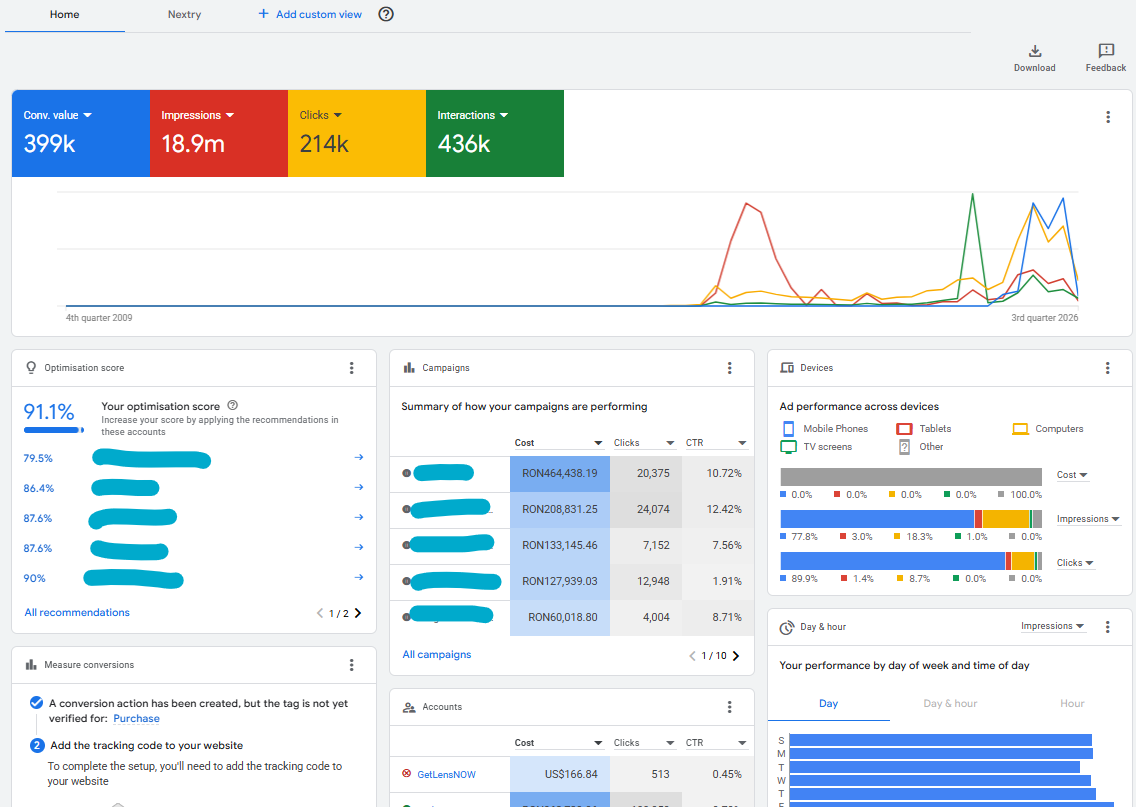Go to next recommendations page
Image resolution: width=1136 pixels, height=807 pixels.
pyautogui.click(x=358, y=613)
